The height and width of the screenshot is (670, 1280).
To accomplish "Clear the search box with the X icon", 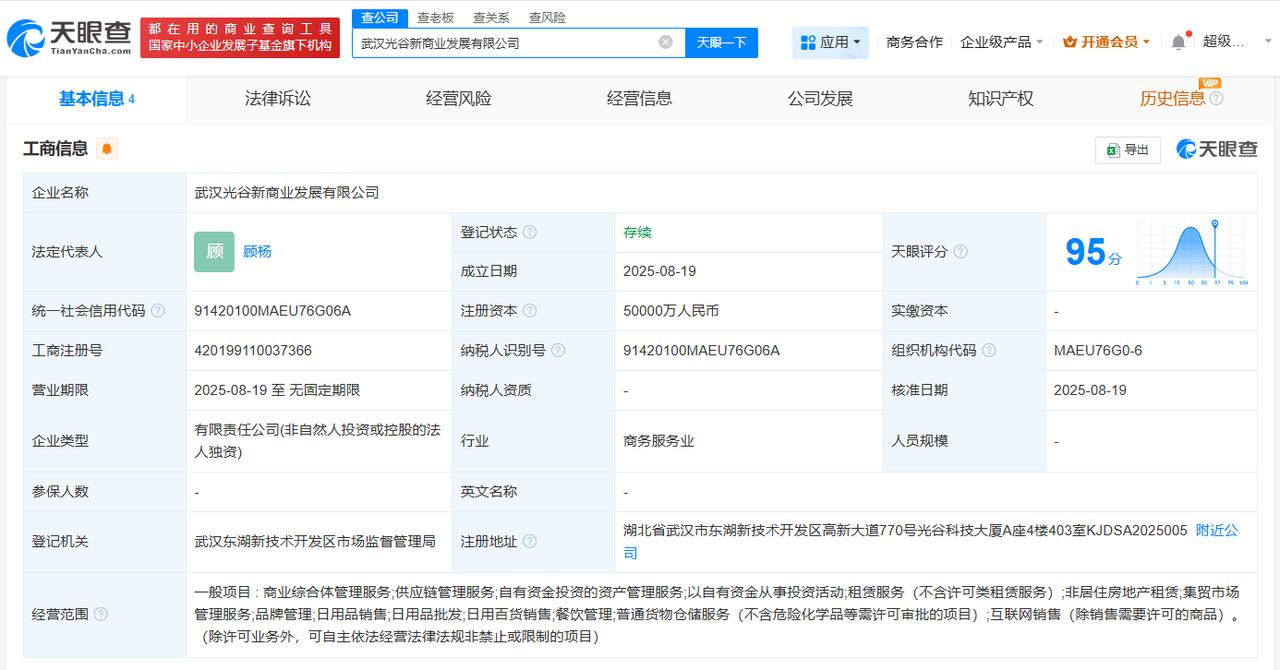I will coord(666,42).
